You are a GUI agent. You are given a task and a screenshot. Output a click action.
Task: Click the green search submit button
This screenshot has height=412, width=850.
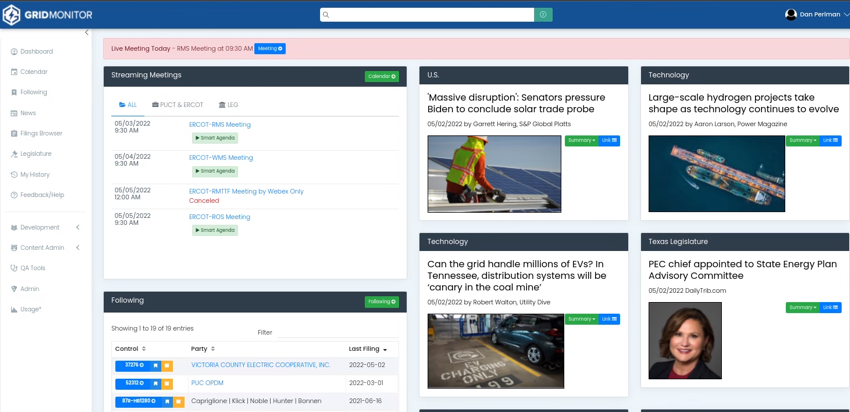543,15
